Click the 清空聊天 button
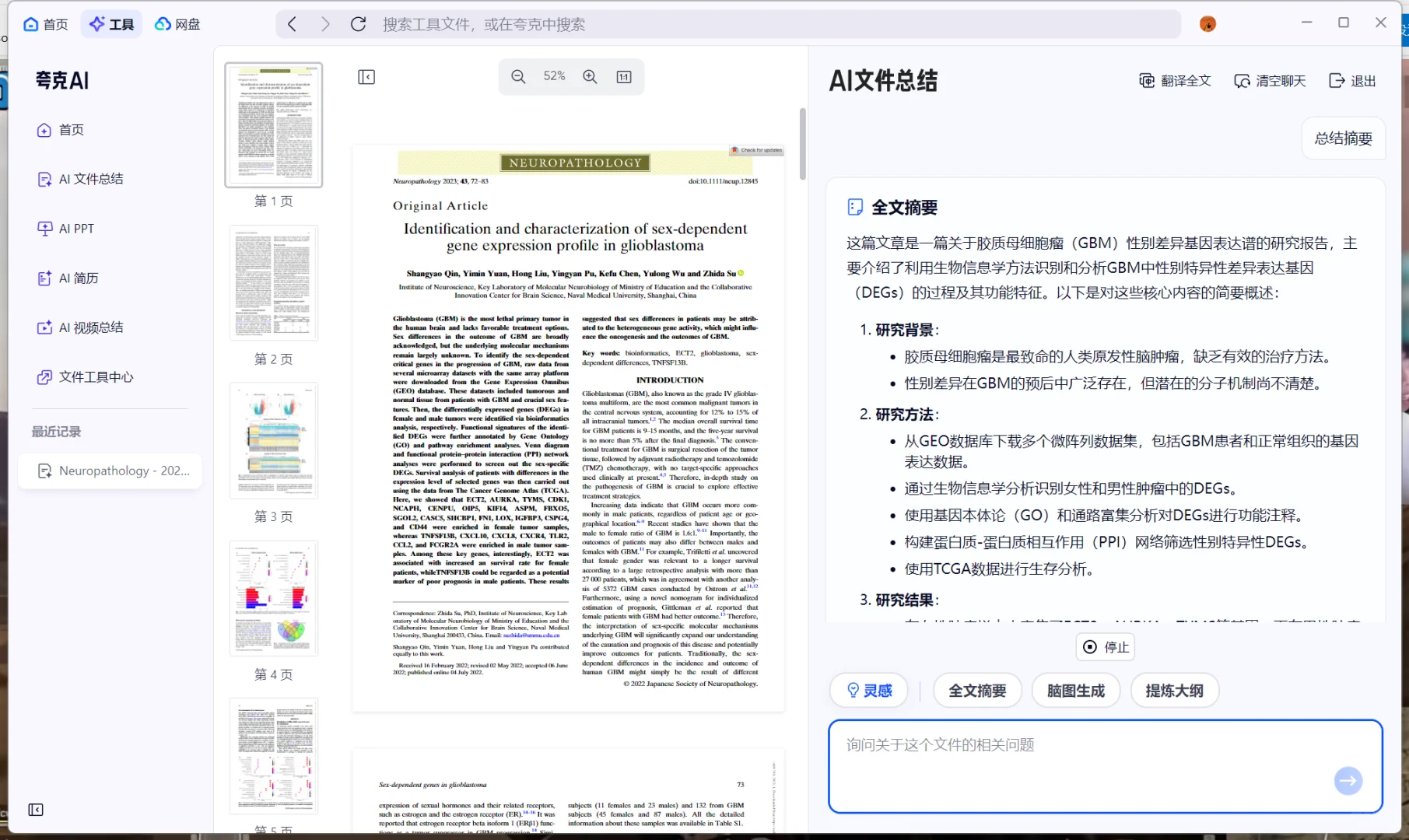The image size is (1409, 840). click(x=1270, y=81)
